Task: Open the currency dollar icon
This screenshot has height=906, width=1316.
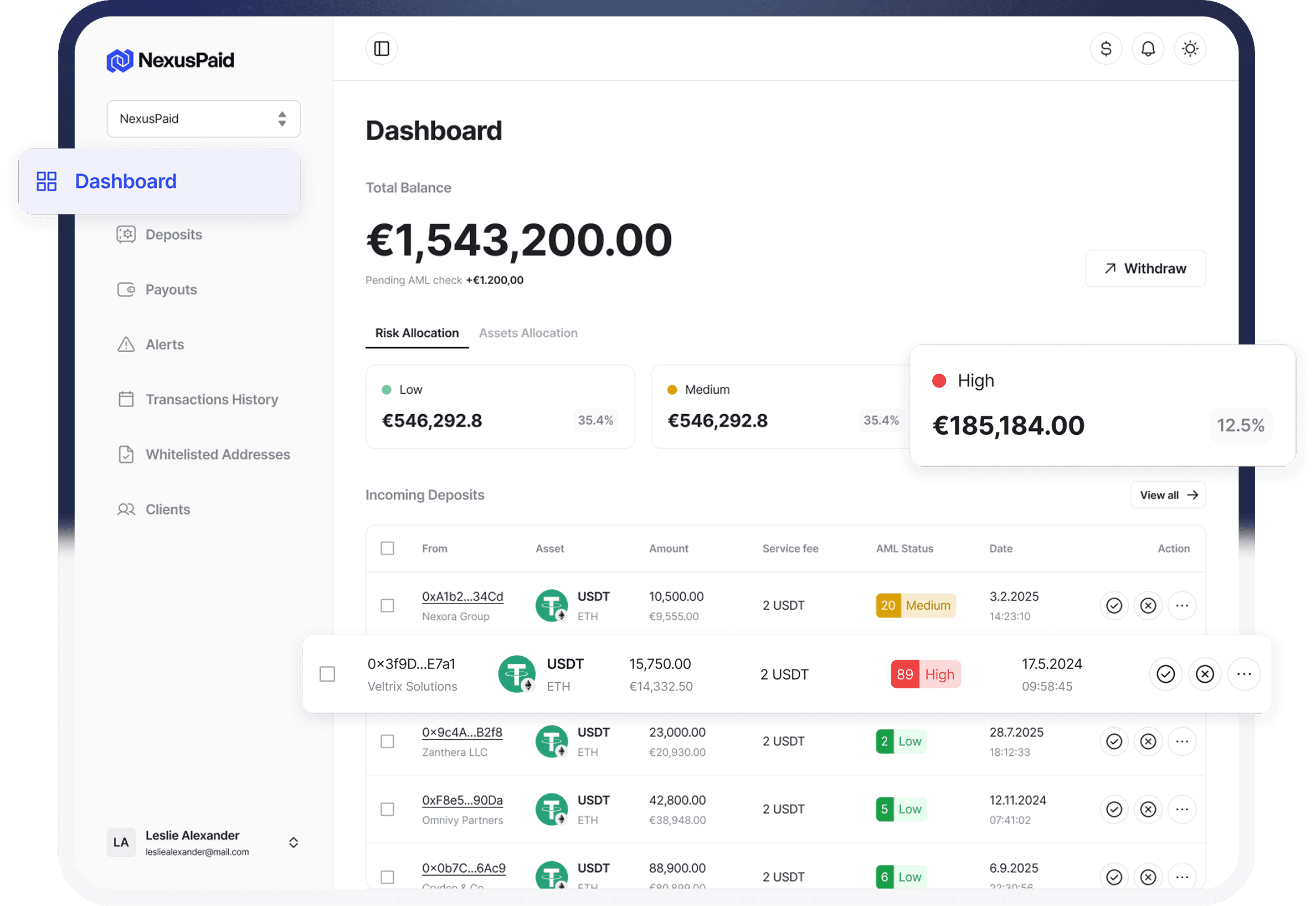Action: point(1106,49)
